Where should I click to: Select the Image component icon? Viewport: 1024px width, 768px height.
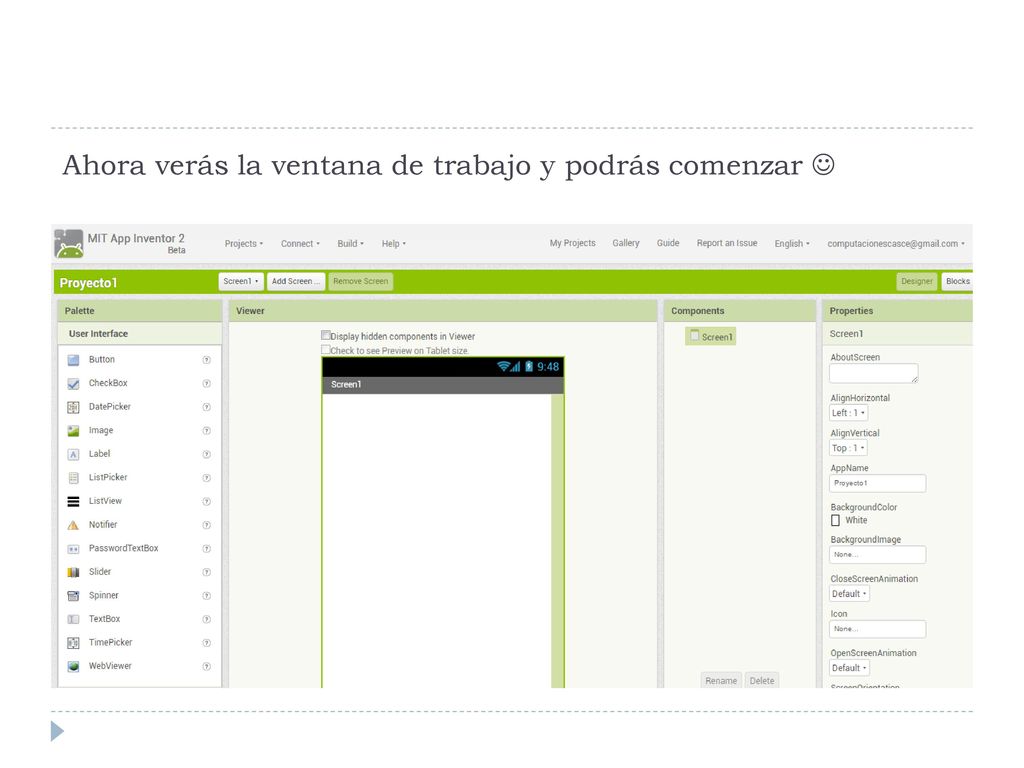[73, 430]
